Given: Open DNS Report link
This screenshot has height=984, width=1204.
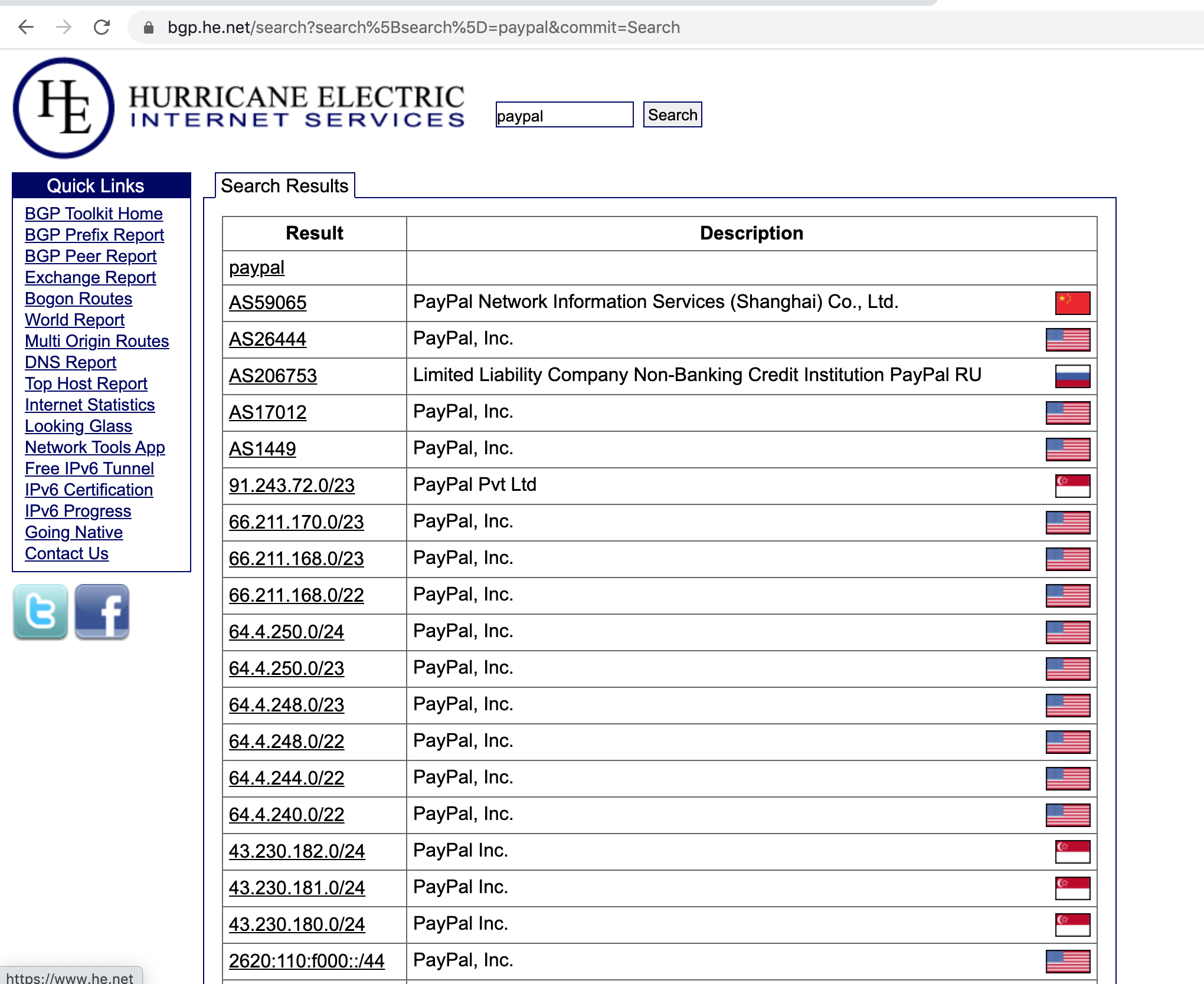Looking at the screenshot, I should (x=70, y=362).
